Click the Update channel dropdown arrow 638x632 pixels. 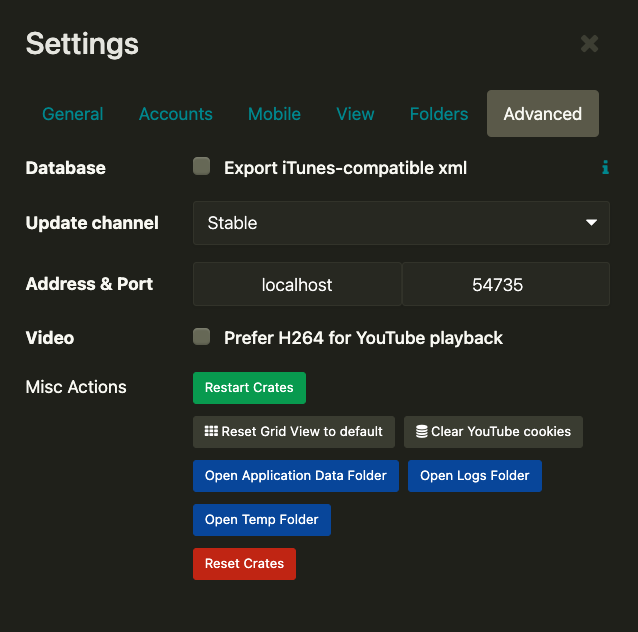click(x=591, y=223)
